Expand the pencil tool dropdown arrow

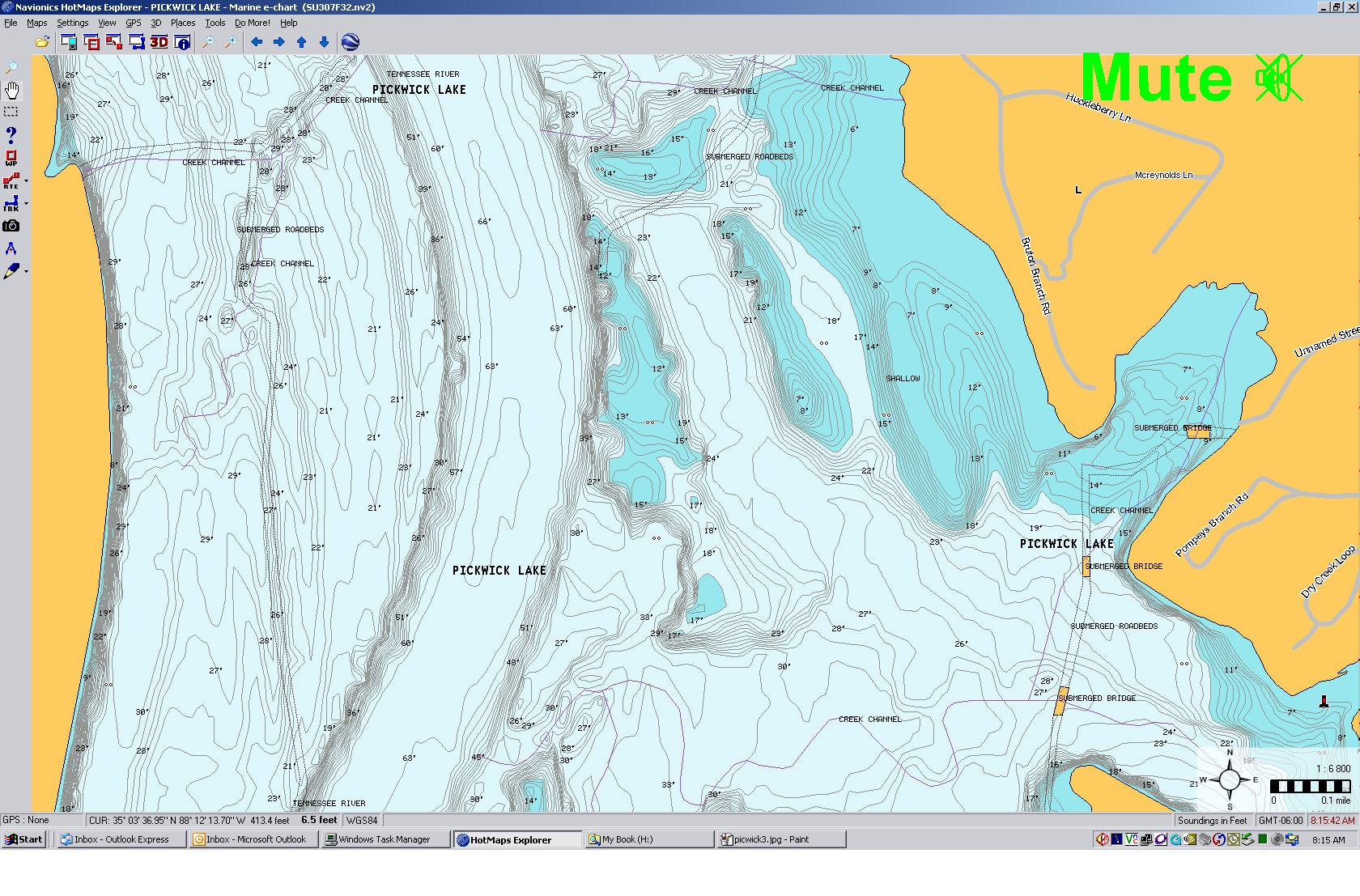pyautogui.click(x=26, y=271)
